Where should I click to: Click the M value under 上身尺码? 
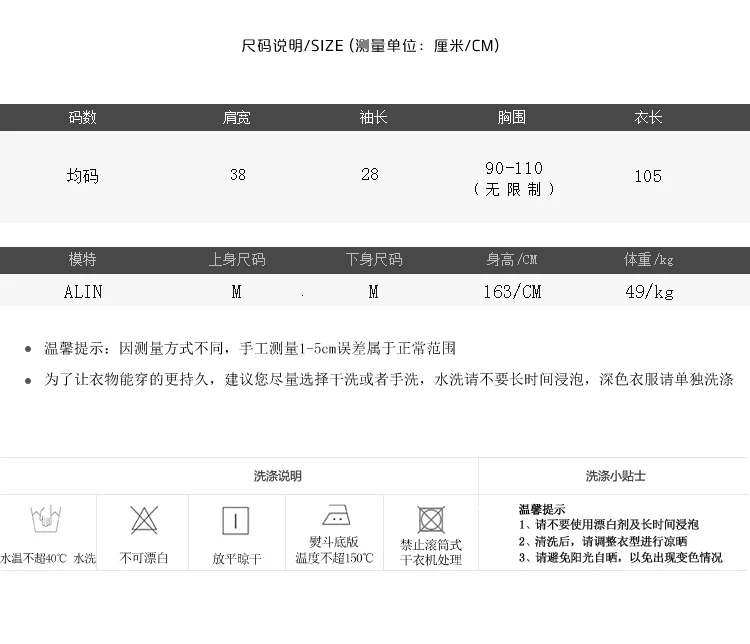(236, 292)
